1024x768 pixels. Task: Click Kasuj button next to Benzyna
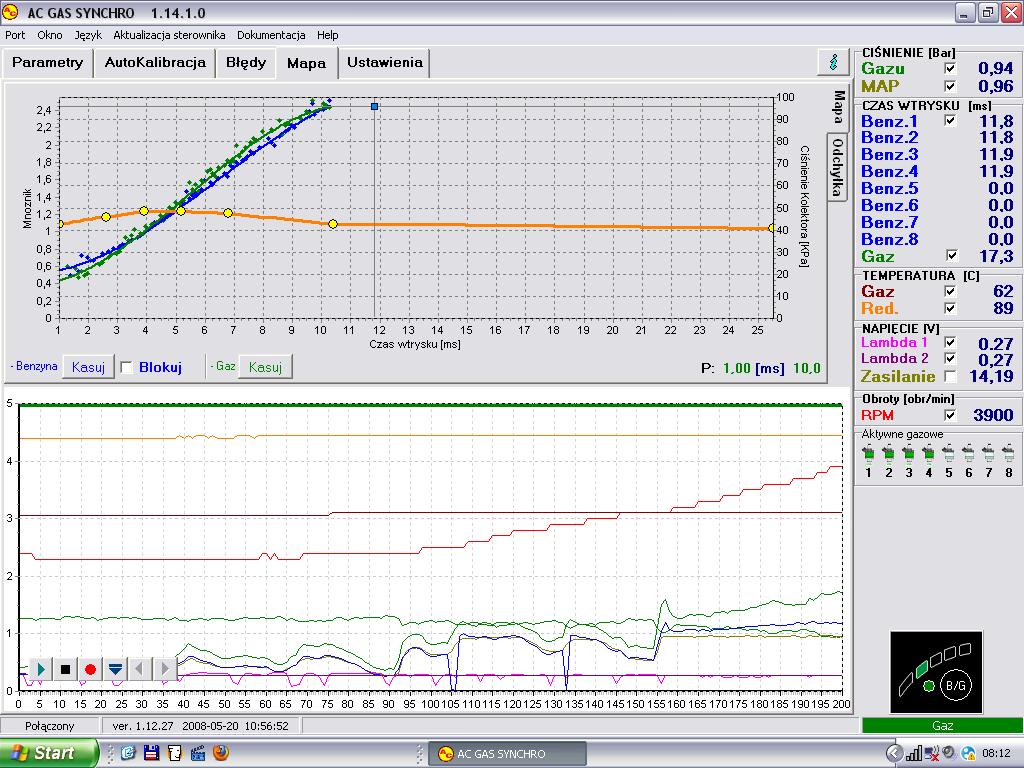tap(87, 367)
